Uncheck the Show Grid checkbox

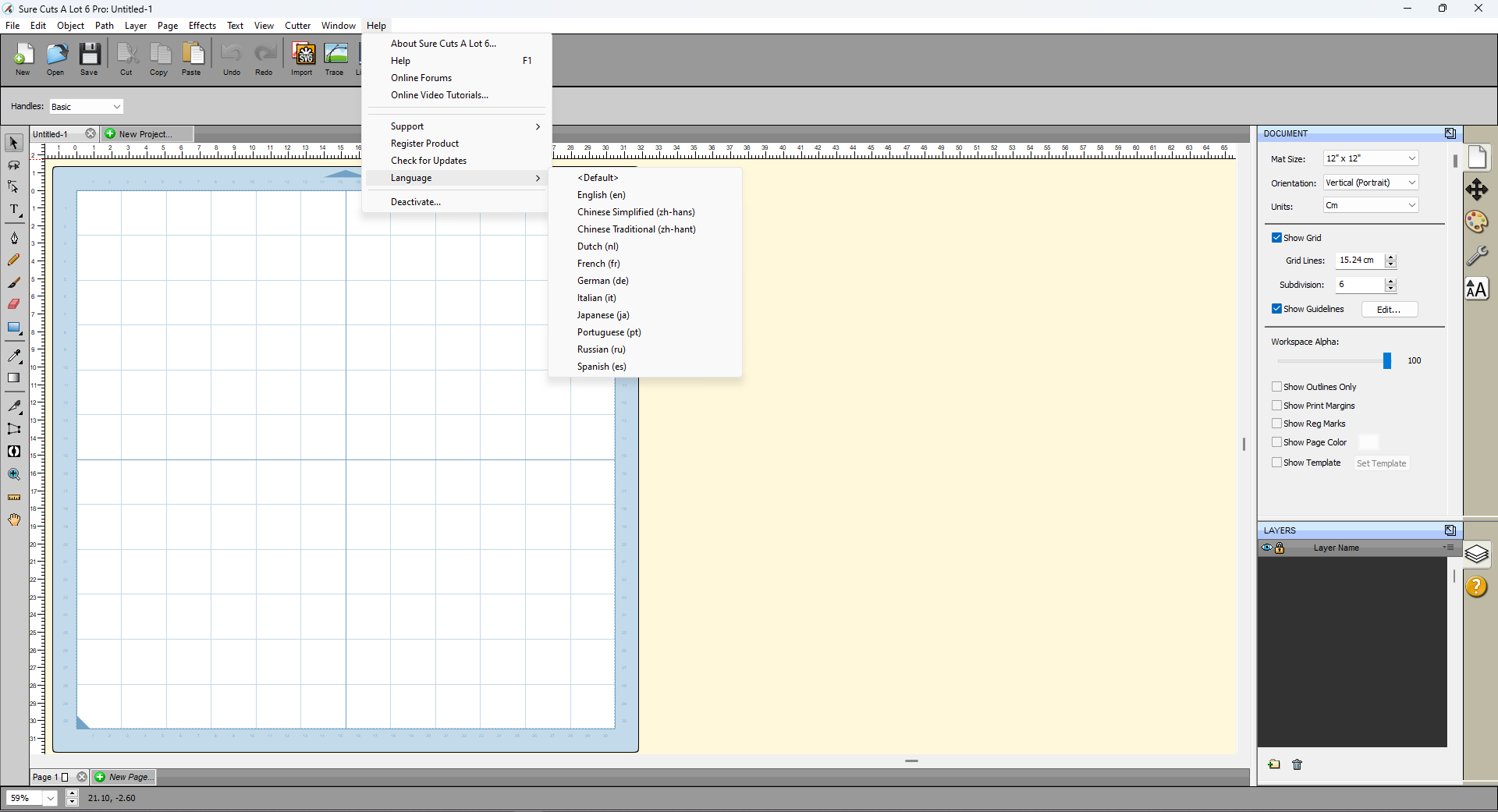click(x=1276, y=238)
